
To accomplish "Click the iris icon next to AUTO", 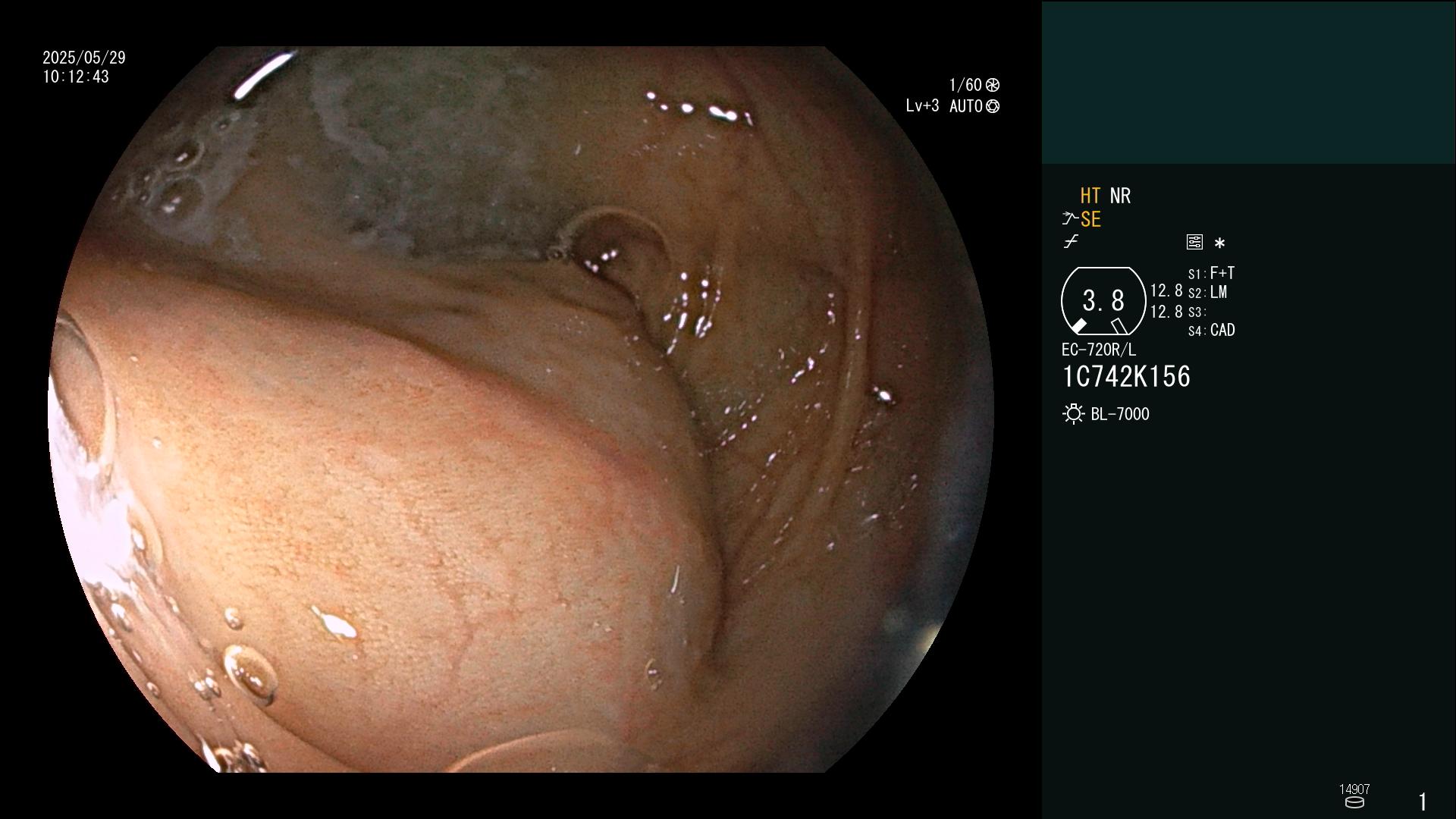I will (x=993, y=106).
